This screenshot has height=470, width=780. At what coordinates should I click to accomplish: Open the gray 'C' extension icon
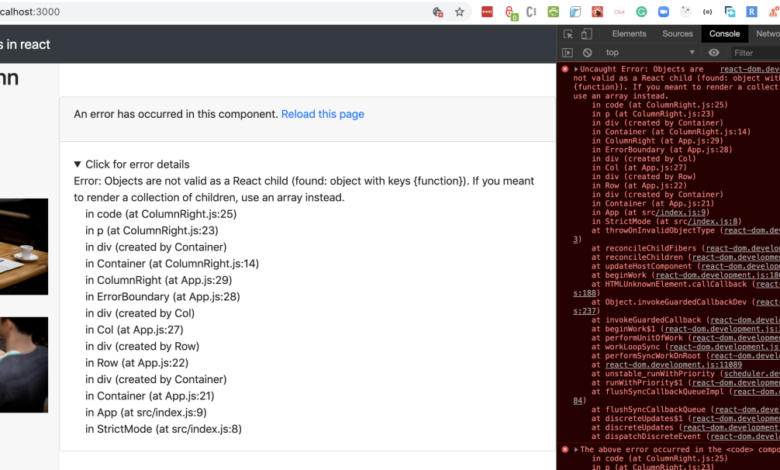click(531, 12)
